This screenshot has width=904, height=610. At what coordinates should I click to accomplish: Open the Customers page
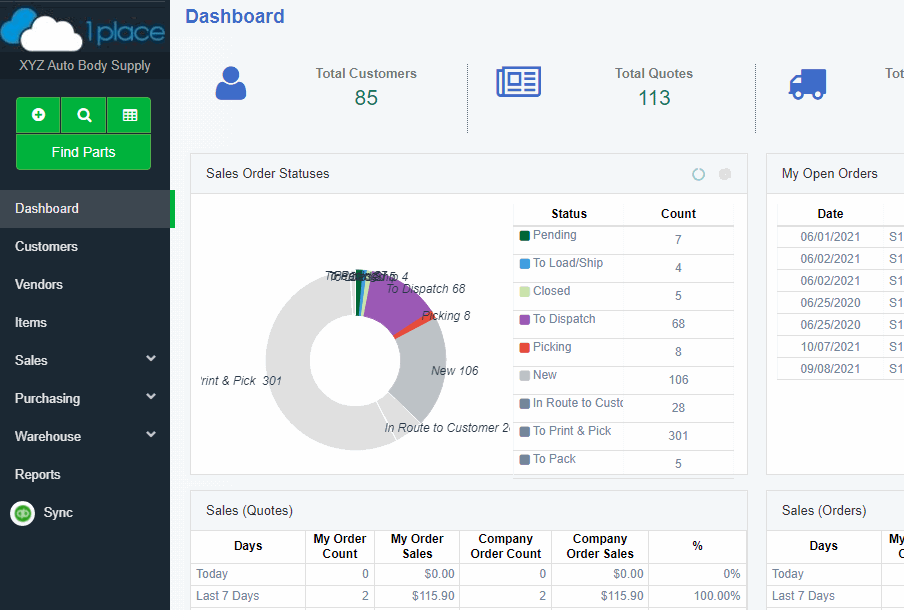pyautogui.click(x=46, y=246)
